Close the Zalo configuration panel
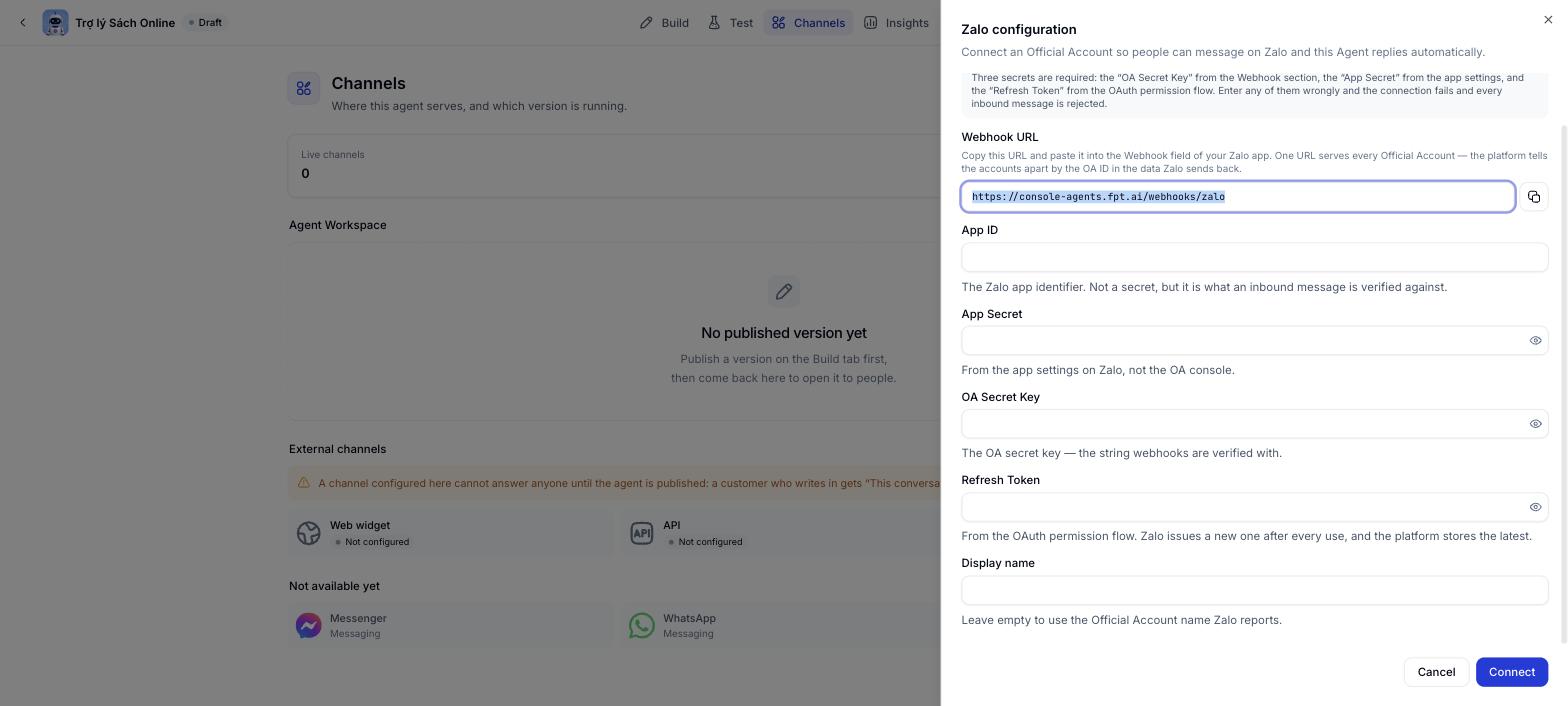1568x706 pixels. pyautogui.click(x=1548, y=19)
